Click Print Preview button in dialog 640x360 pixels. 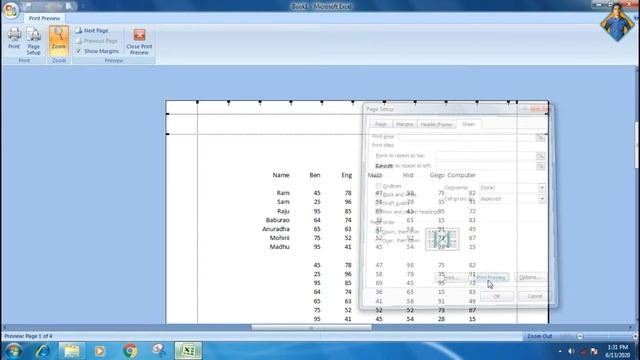coord(491,278)
